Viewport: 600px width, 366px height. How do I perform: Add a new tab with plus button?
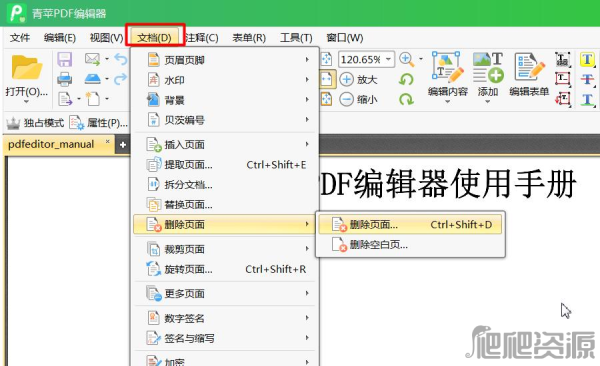click(x=123, y=145)
